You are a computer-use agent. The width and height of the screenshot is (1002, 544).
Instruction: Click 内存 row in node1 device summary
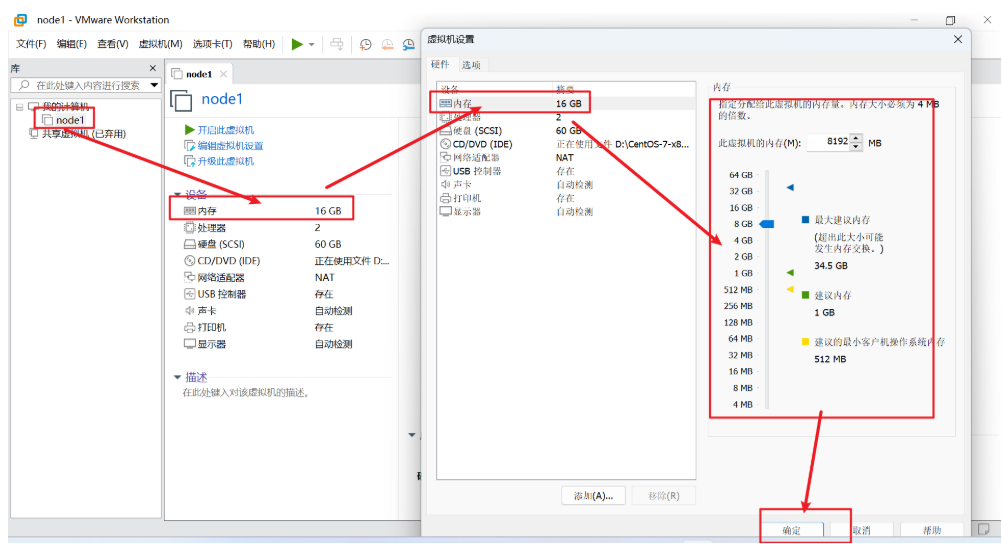point(262,211)
